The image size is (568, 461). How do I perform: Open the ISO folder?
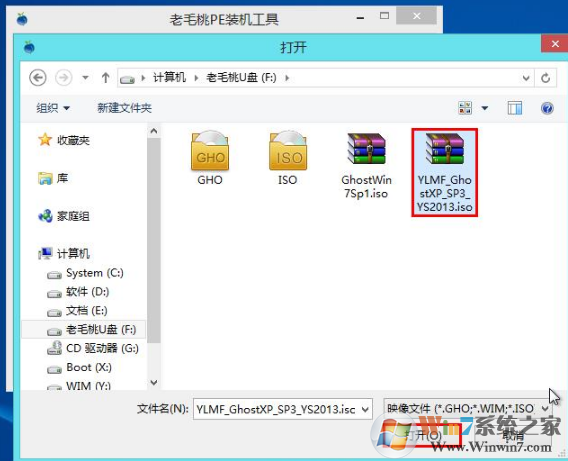[288, 158]
